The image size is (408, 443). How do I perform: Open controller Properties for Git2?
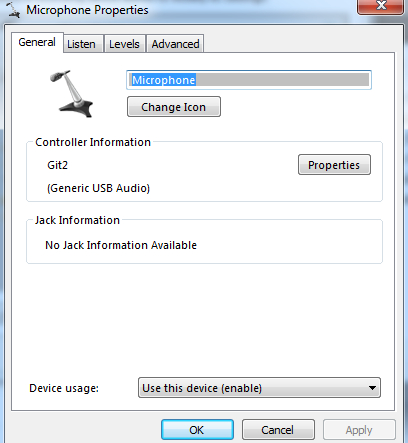point(334,165)
